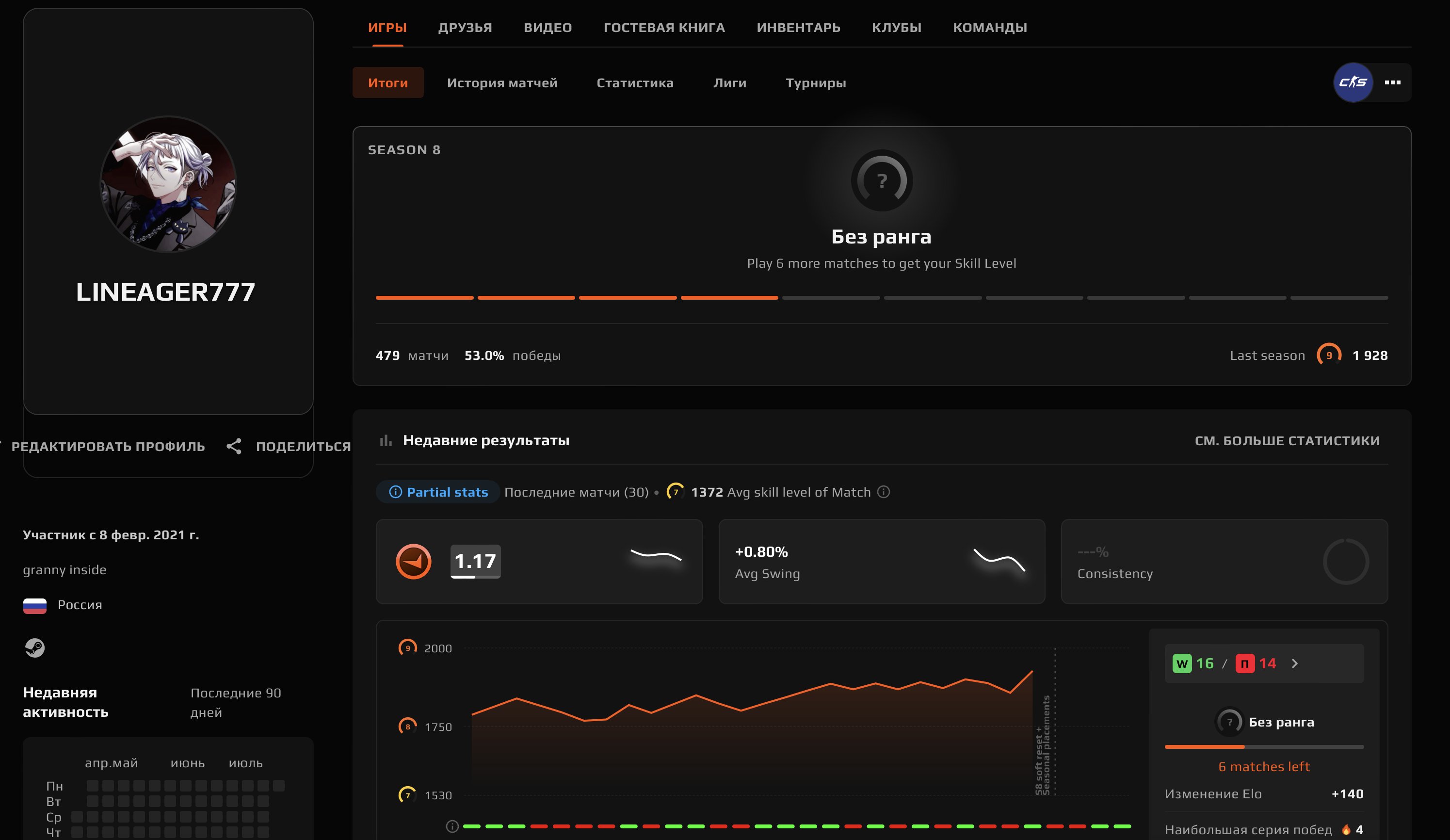1450x840 pixels.
Task: Open the ИНВЕНТАРЬ tab
Action: click(x=798, y=28)
